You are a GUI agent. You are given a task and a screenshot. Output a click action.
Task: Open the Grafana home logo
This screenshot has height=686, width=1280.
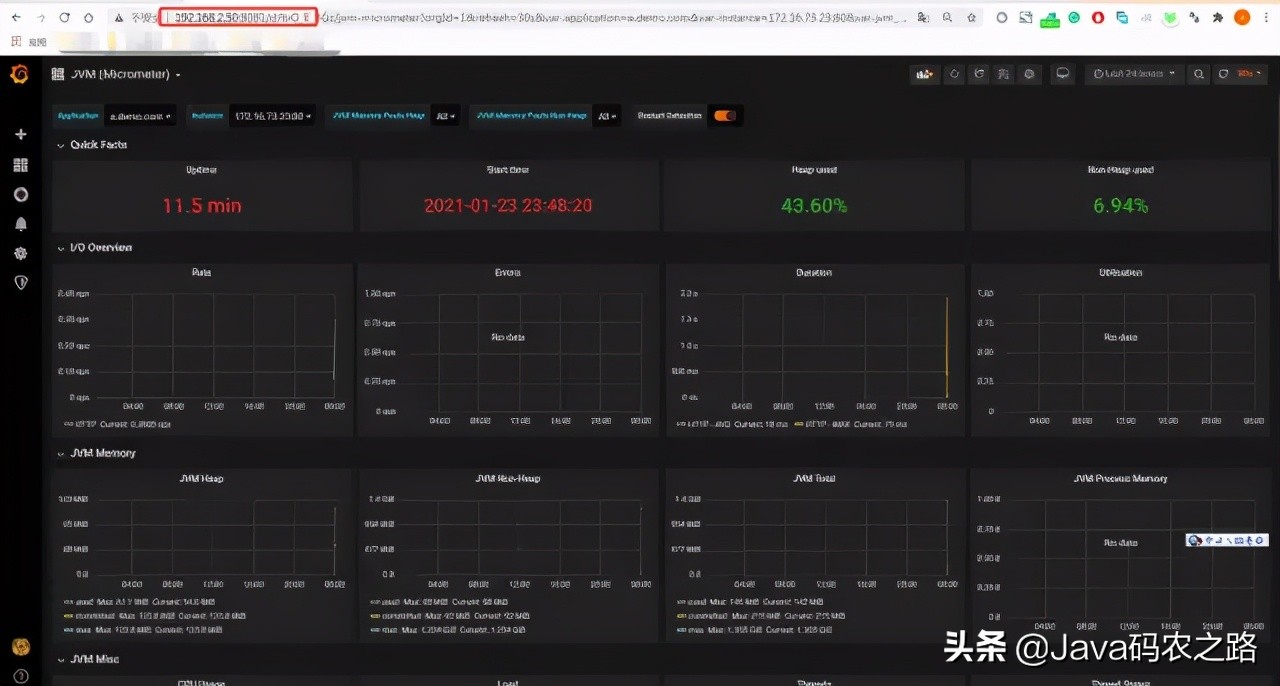[x=19, y=75]
